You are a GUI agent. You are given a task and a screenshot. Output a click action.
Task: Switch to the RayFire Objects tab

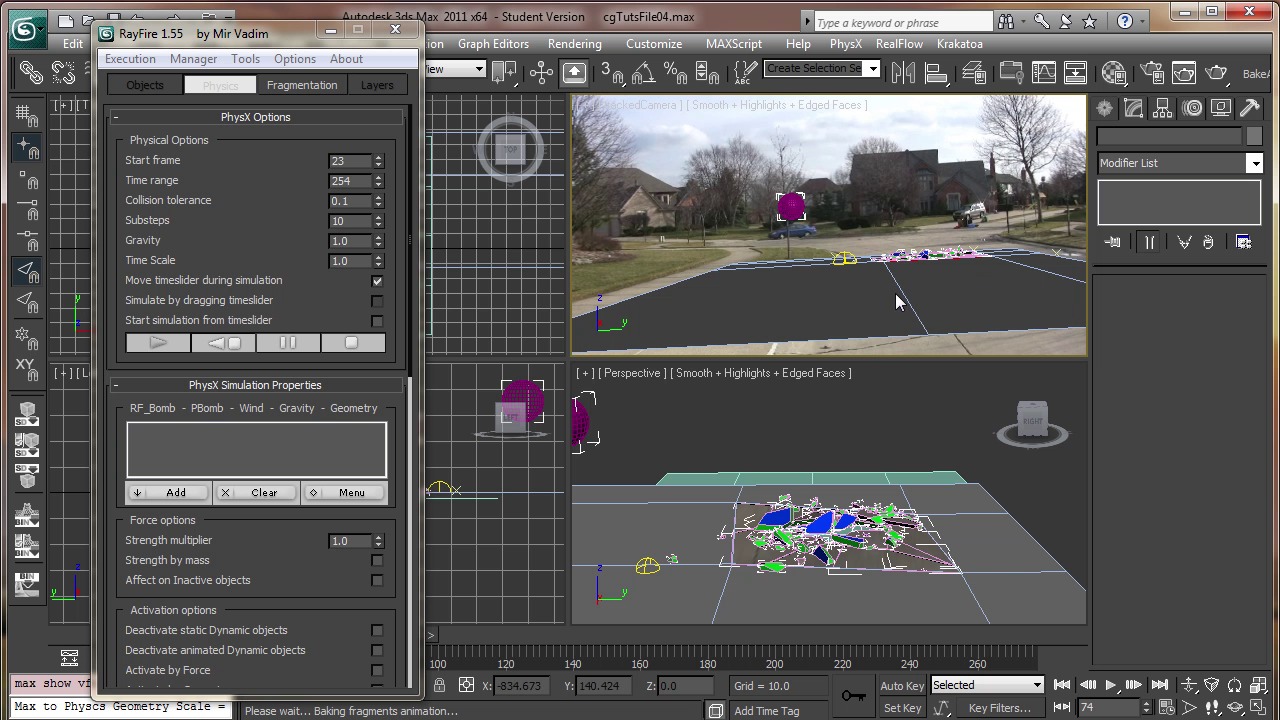point(145,85)
